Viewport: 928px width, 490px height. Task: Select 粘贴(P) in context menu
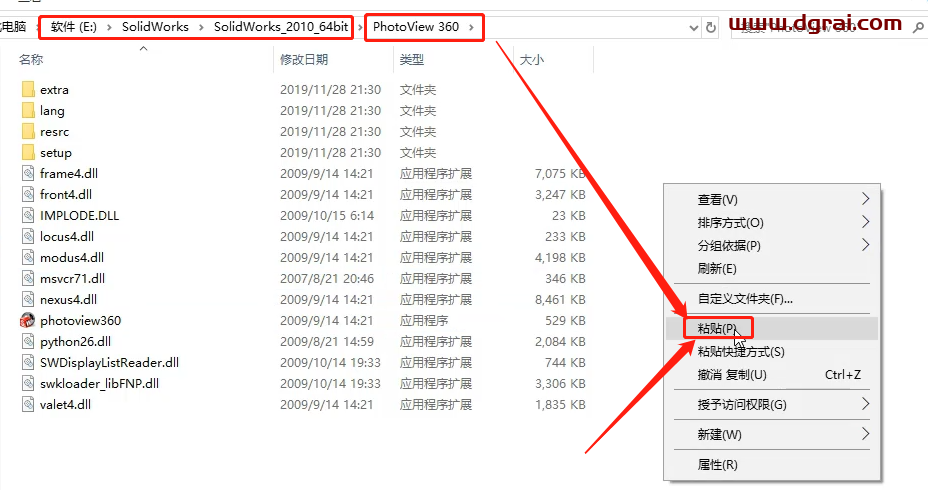click(x=772, y=328)
